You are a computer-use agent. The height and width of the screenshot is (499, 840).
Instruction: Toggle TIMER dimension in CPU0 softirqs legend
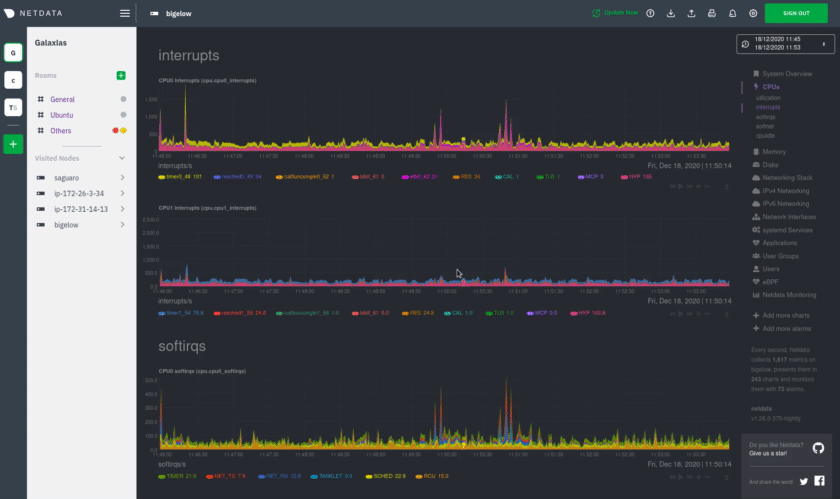(177, 476)
